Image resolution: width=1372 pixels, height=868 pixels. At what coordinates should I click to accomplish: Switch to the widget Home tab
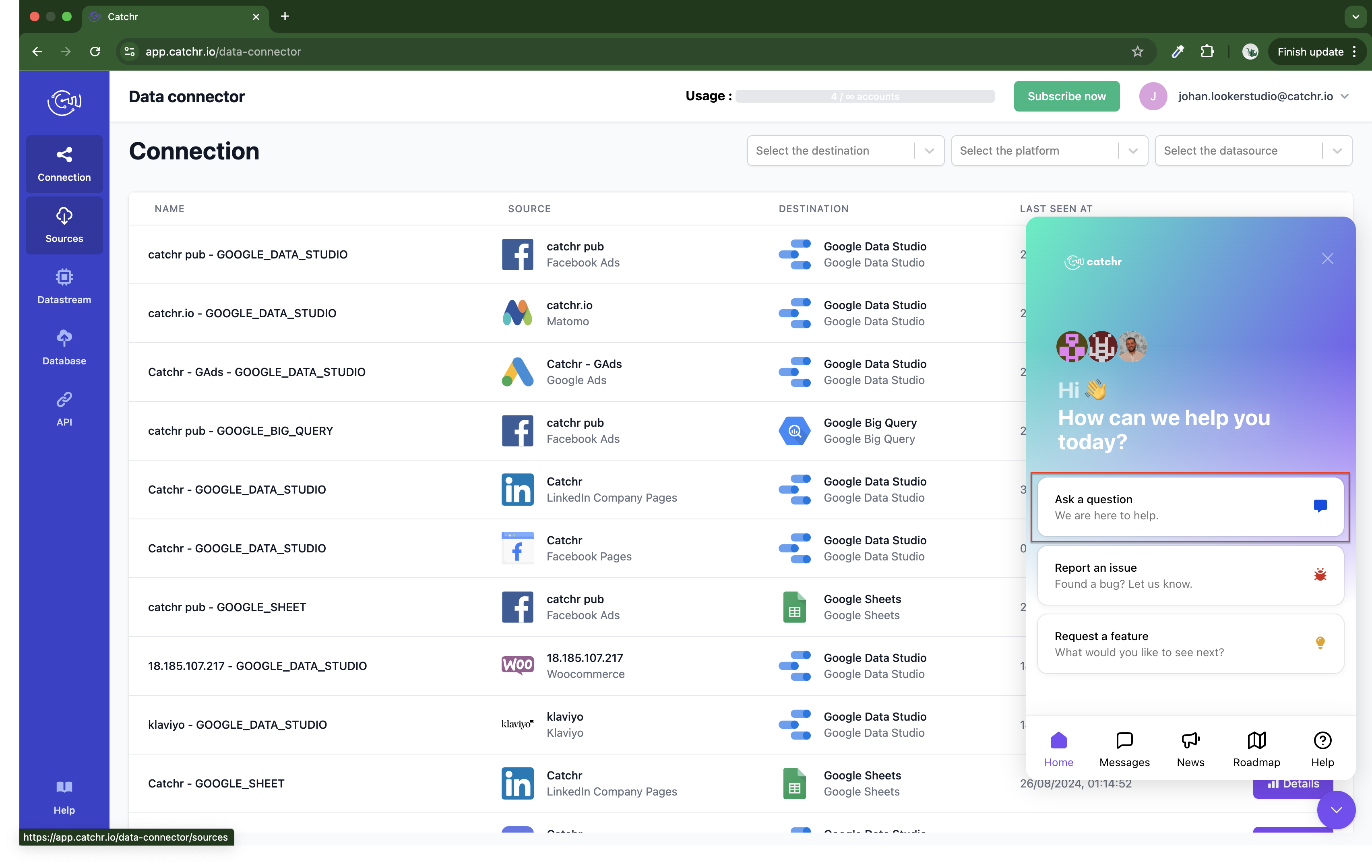tap(1058, 750)
